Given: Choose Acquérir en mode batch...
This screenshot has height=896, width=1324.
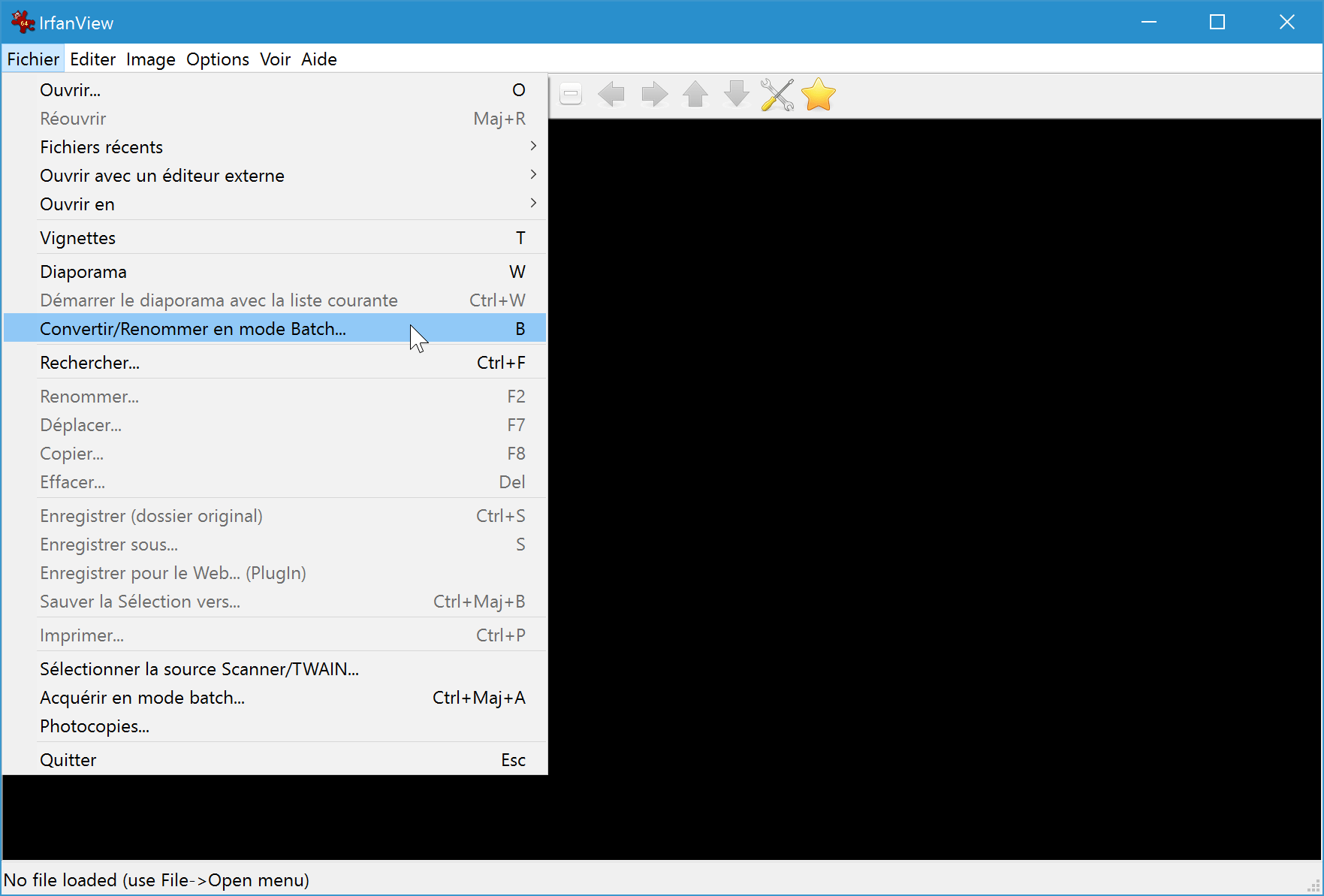Looking at the screenshot, I should click(x=275, y=698).
